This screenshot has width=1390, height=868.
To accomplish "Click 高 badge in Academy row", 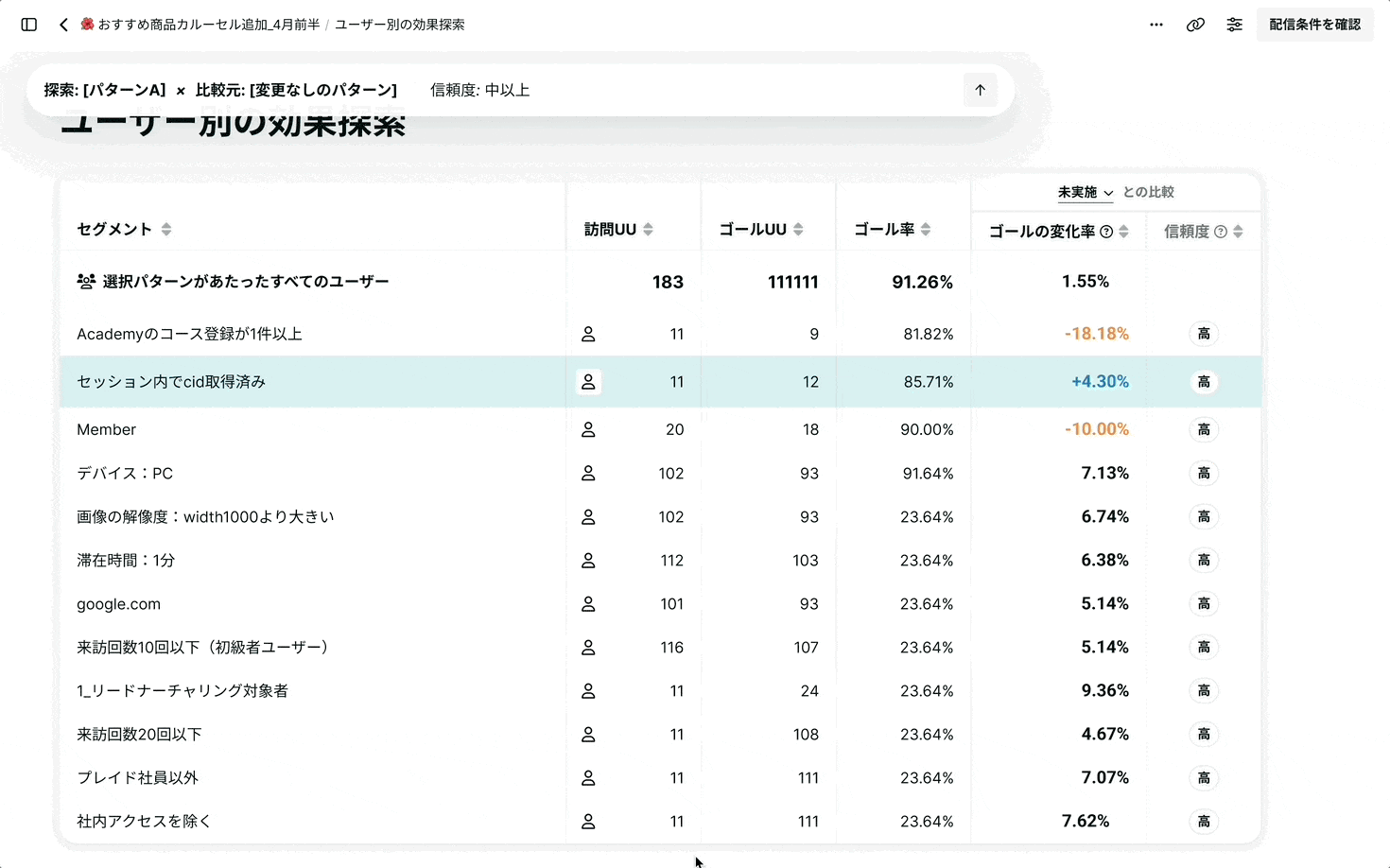I will (x=1204, y=334).
